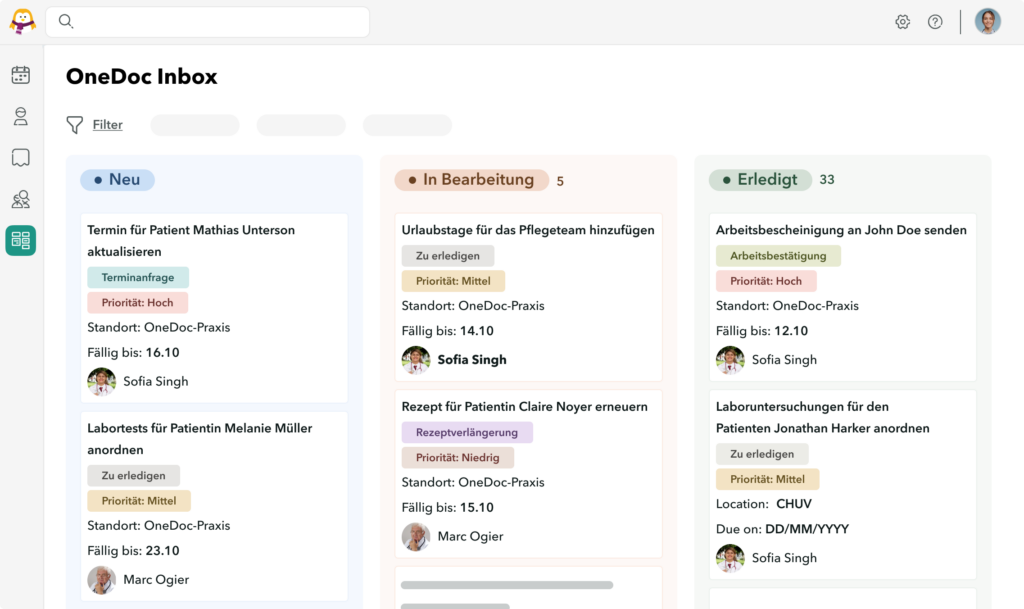Click Zu erledigen tag on Urlaubstage card
This screenshot has height=609, width=1024.
[x=447, y=256]
